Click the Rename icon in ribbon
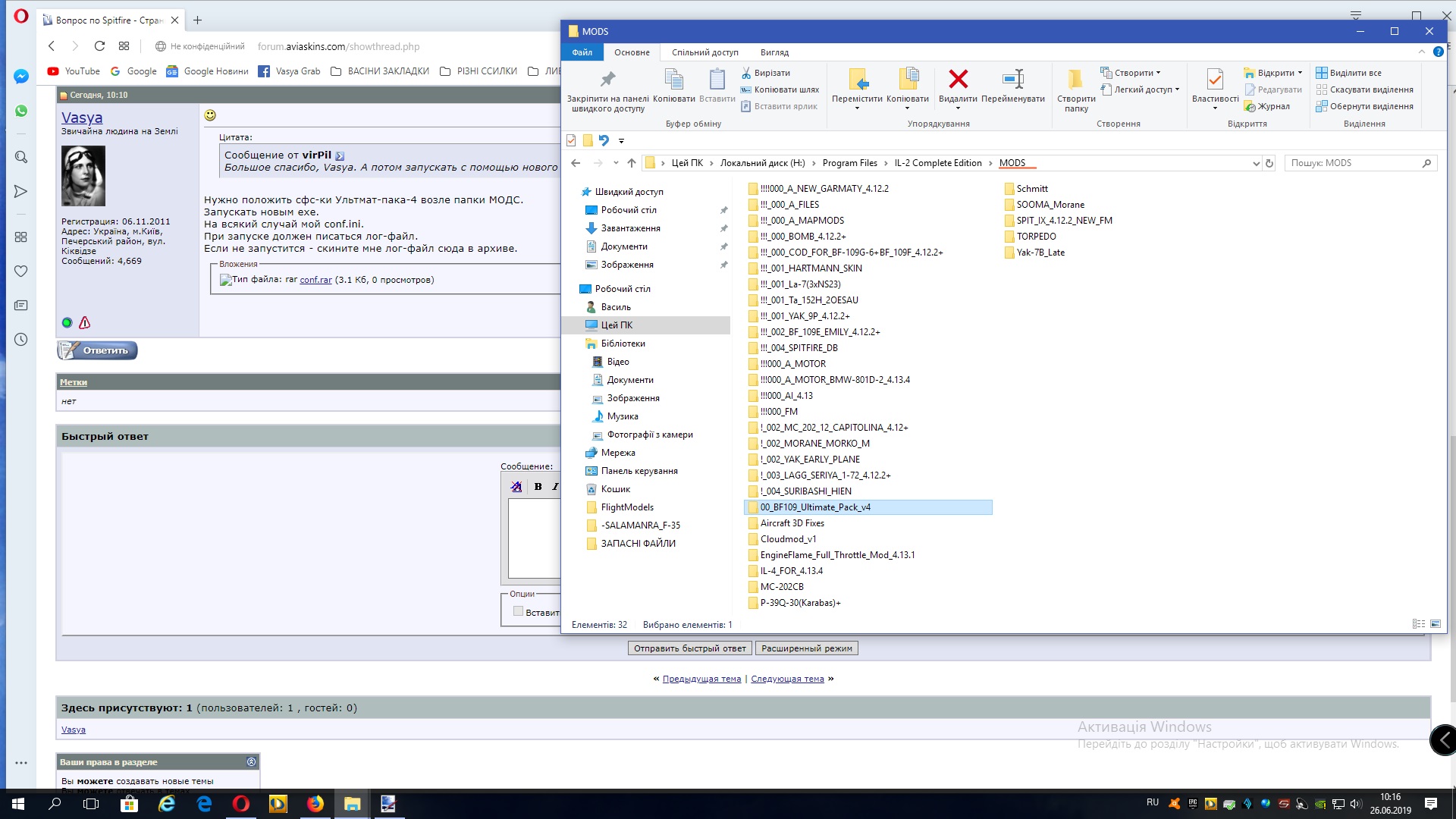The height and width of the screenshot is (819, 1456). (x=1012, y=79)
